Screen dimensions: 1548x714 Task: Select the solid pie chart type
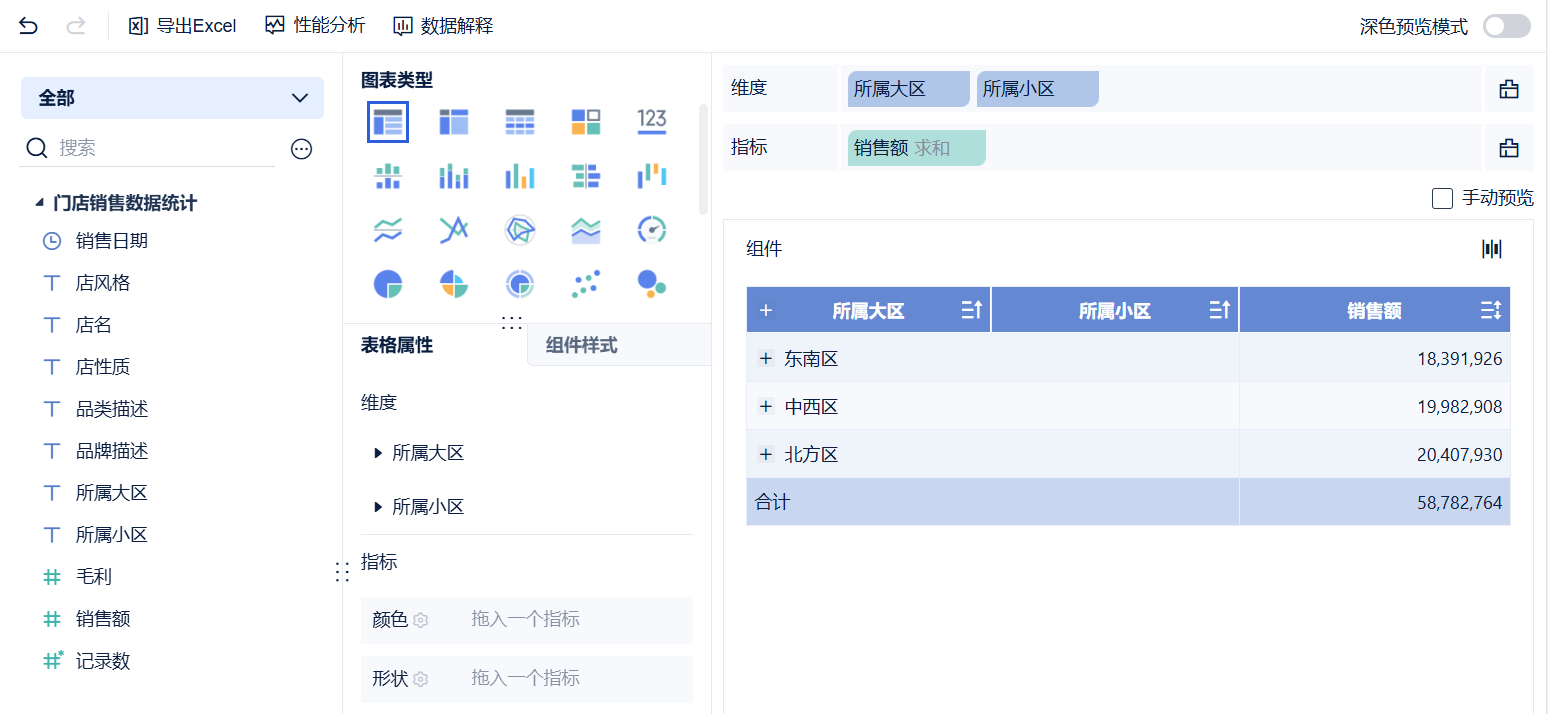coord(387,284)
